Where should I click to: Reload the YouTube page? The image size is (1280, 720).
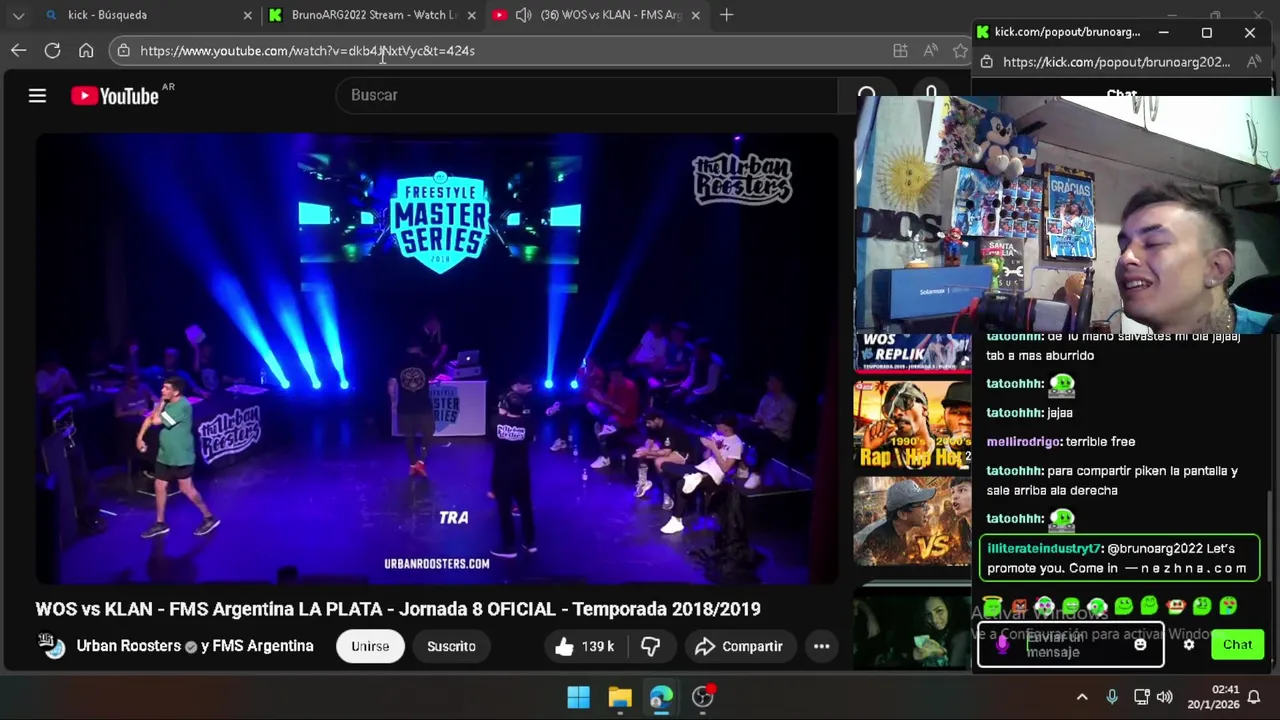(x=52, y=50)
